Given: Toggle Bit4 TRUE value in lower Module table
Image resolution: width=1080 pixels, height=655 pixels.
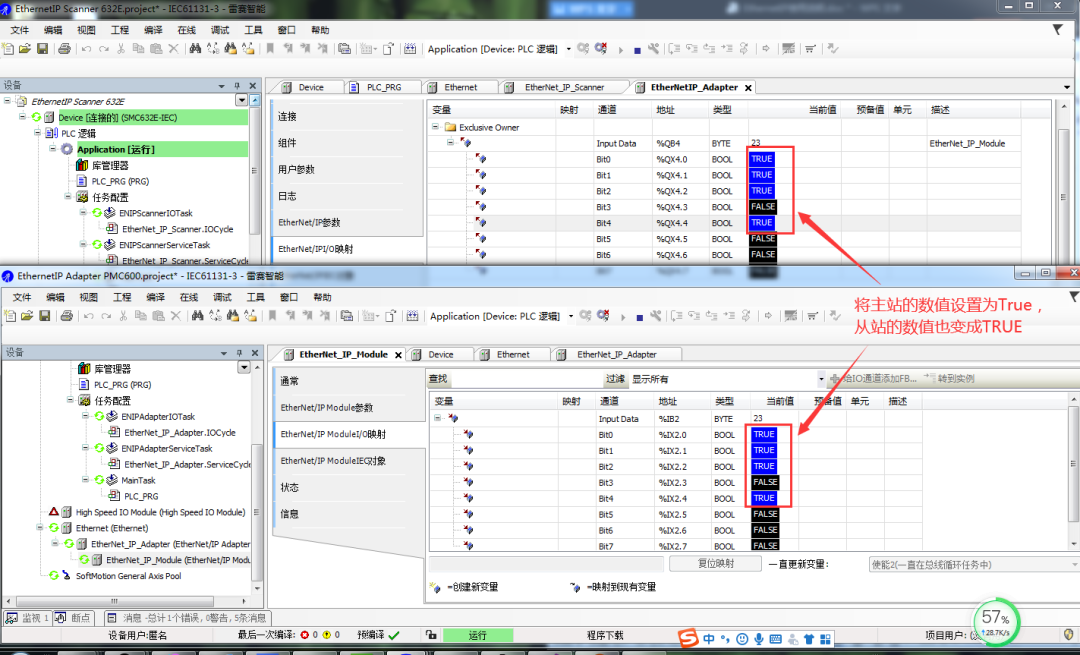Looking at the screenshot, I should click(764, 498).
